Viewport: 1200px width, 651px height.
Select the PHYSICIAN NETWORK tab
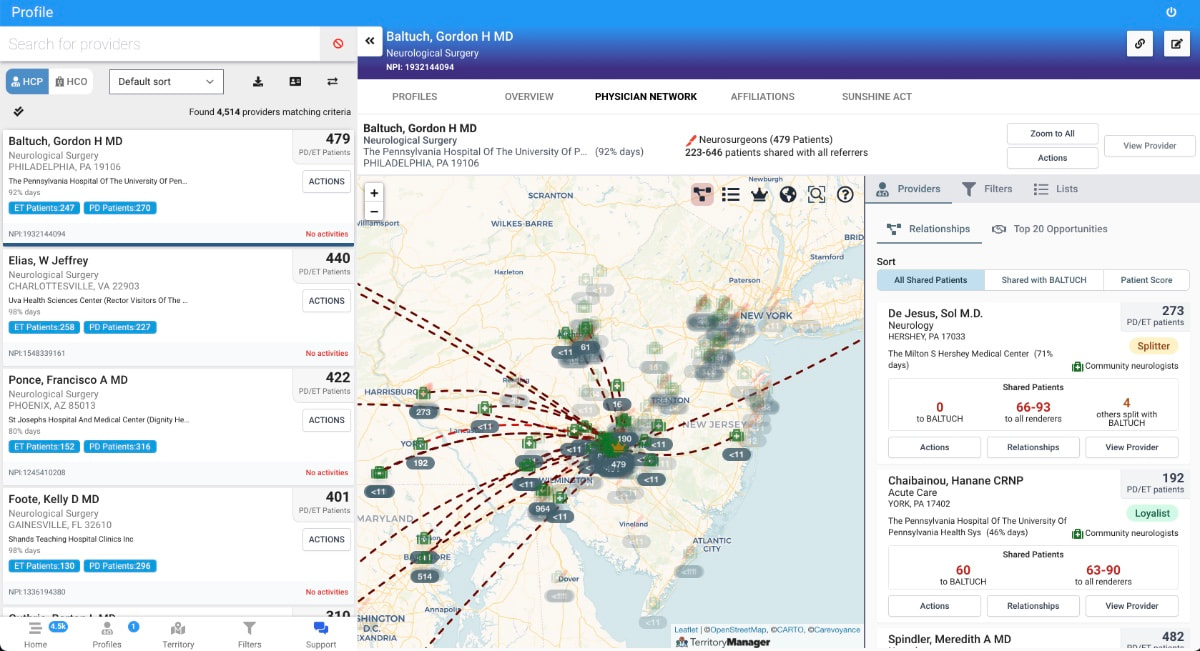tap(646, 97)
